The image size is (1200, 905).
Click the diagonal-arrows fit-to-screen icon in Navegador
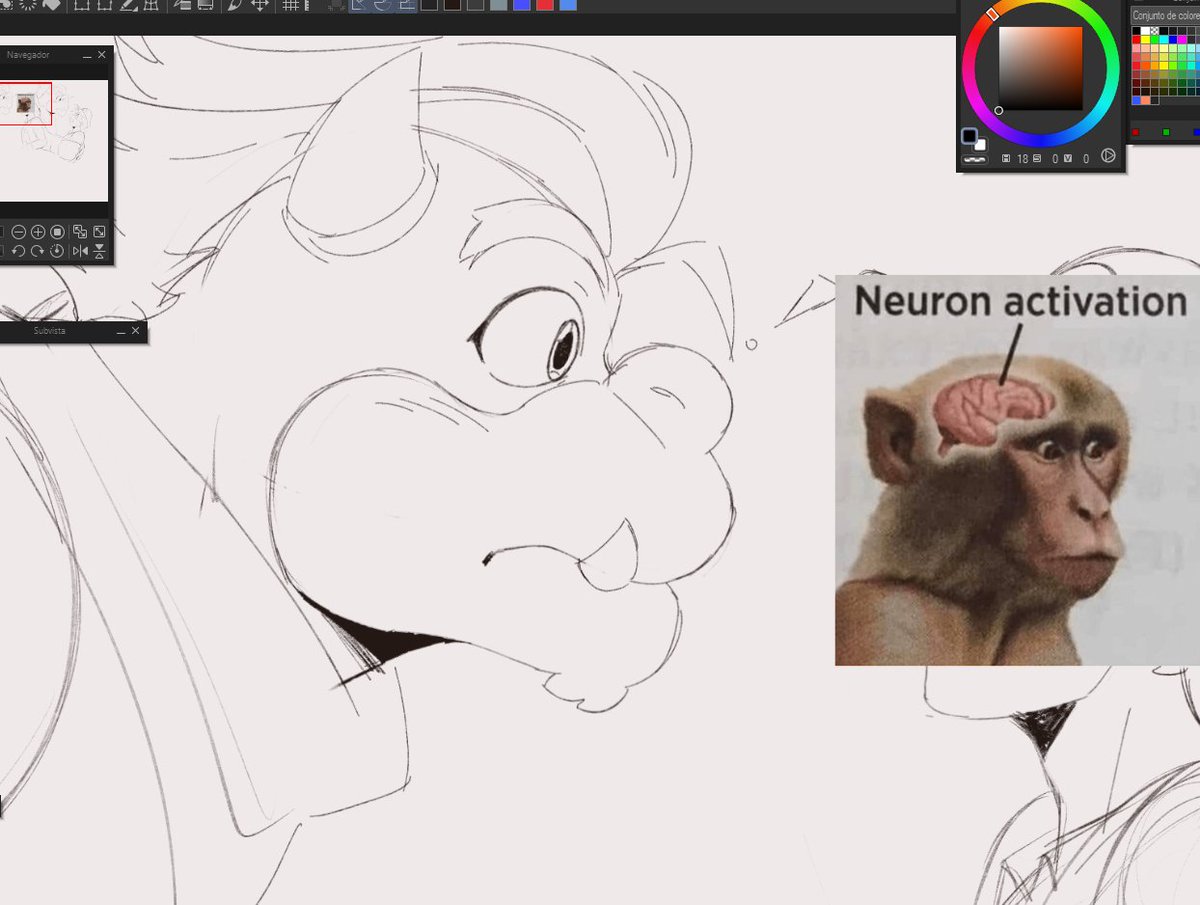[99, 232]
